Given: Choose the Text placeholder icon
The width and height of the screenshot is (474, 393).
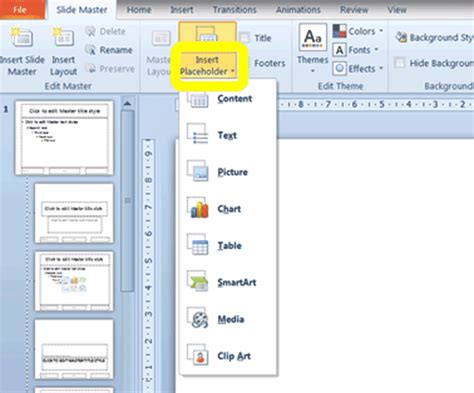Looking at the screenshot, I should click(198, 134).
